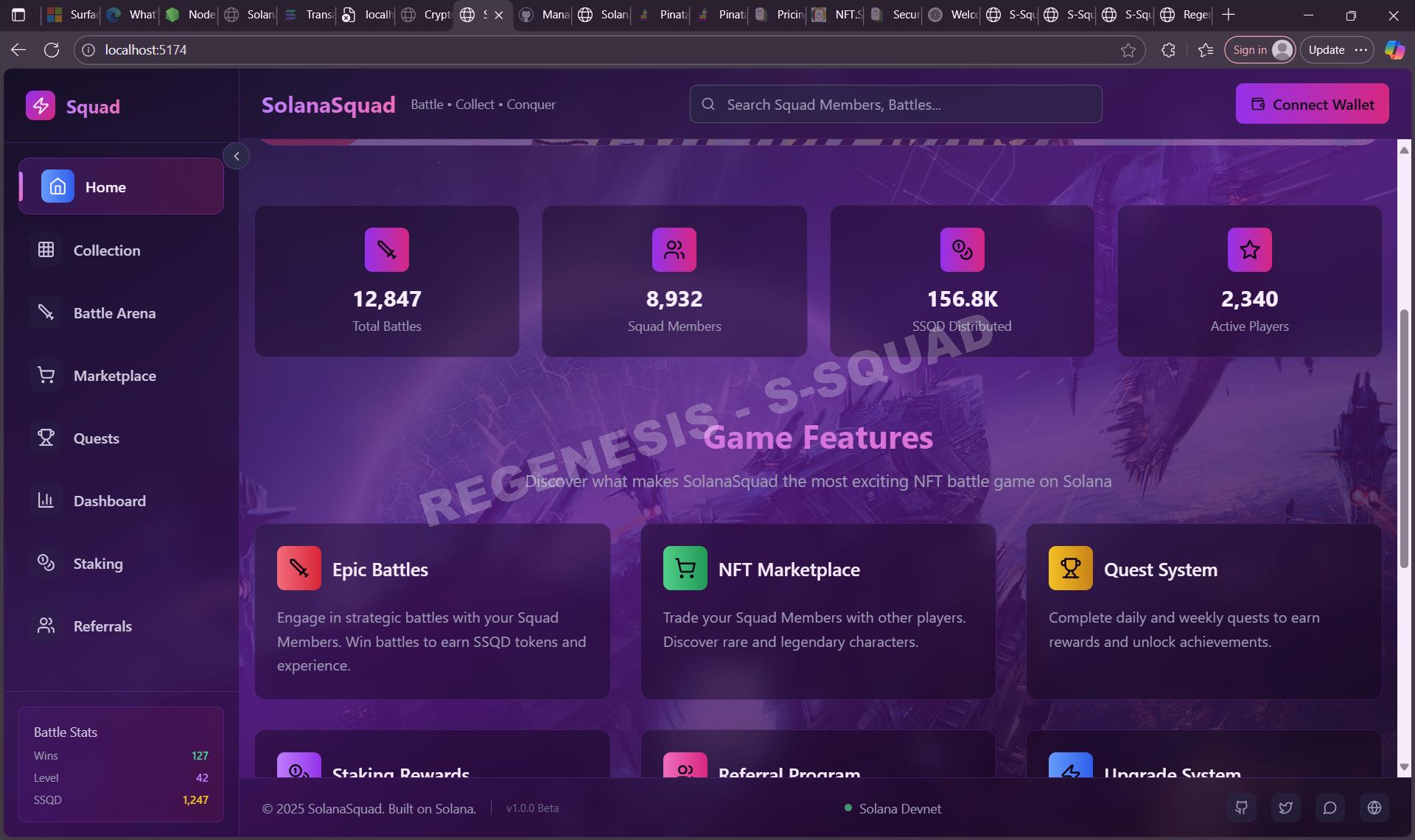This screenshot has width=1415, height=840.
Task: Click the Quest System trophy icon
Action: (x=1071, y=567)
